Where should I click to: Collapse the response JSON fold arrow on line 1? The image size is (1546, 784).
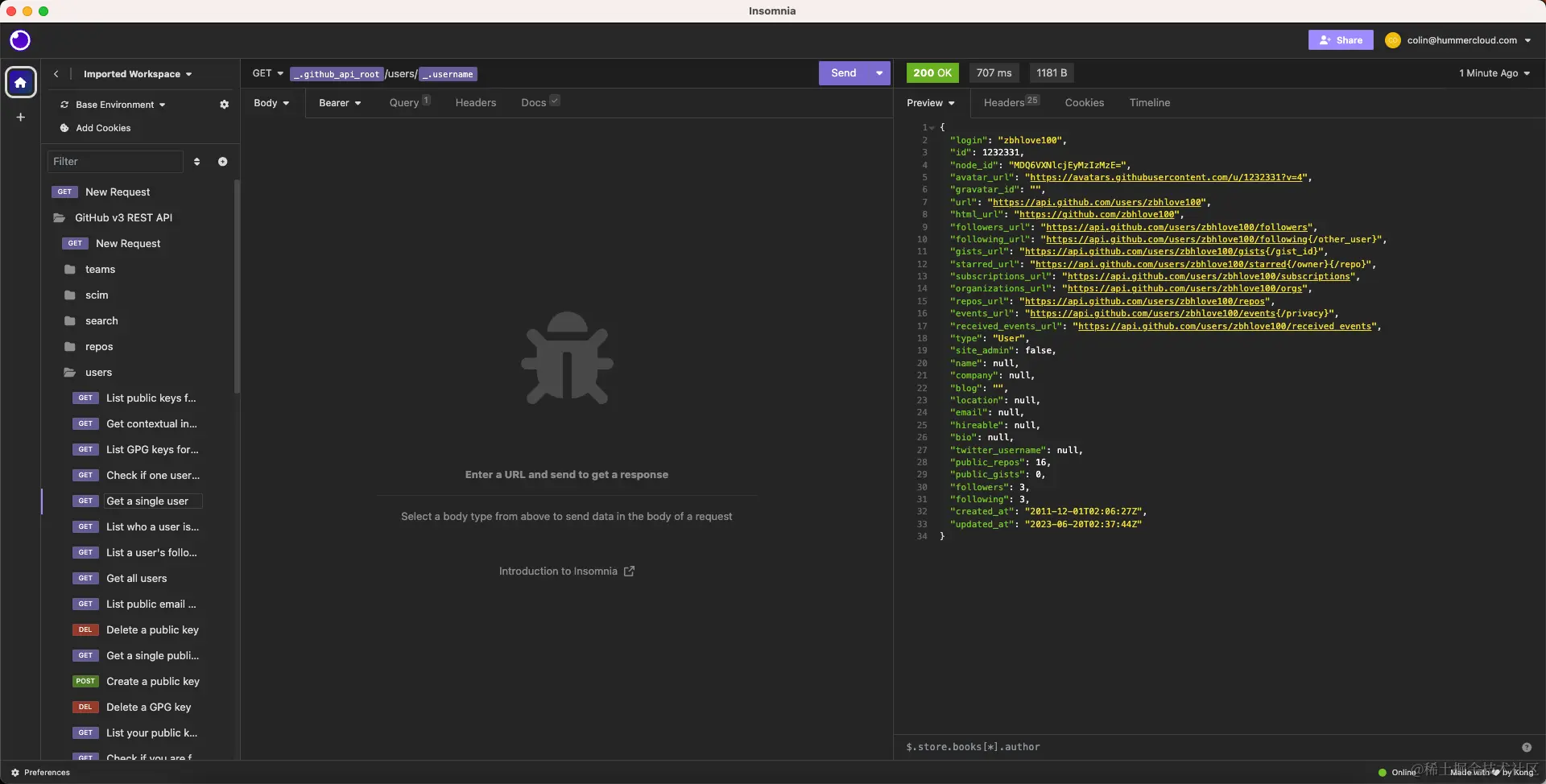click(932, 128)
